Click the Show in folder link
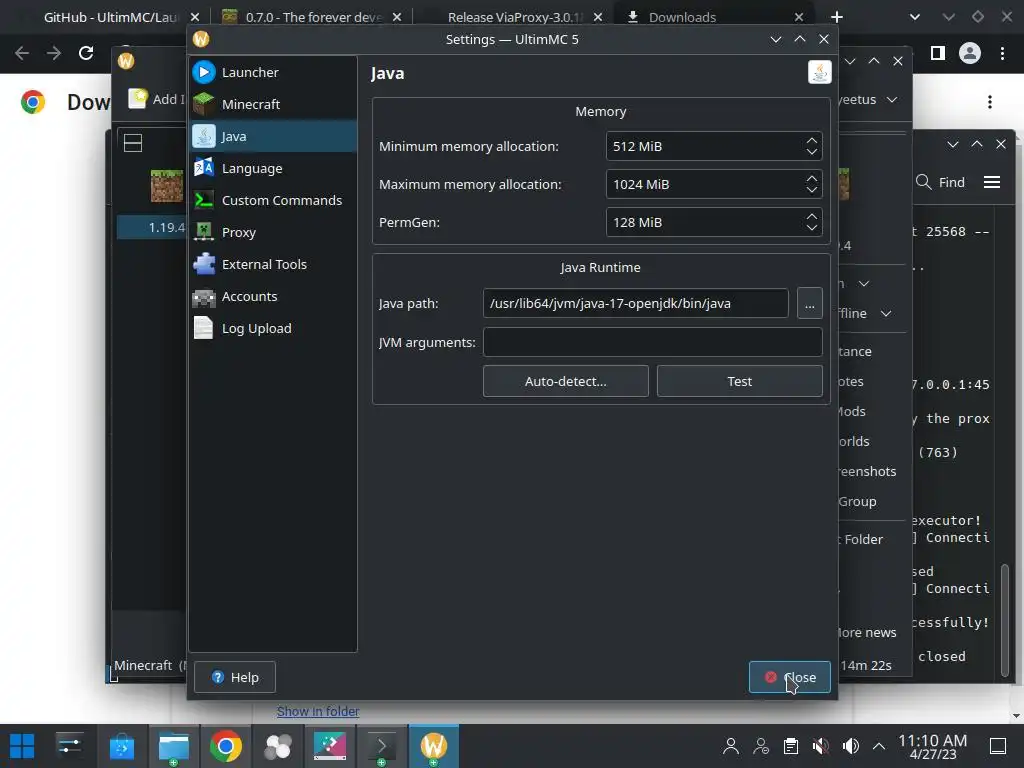 point(317,711)
